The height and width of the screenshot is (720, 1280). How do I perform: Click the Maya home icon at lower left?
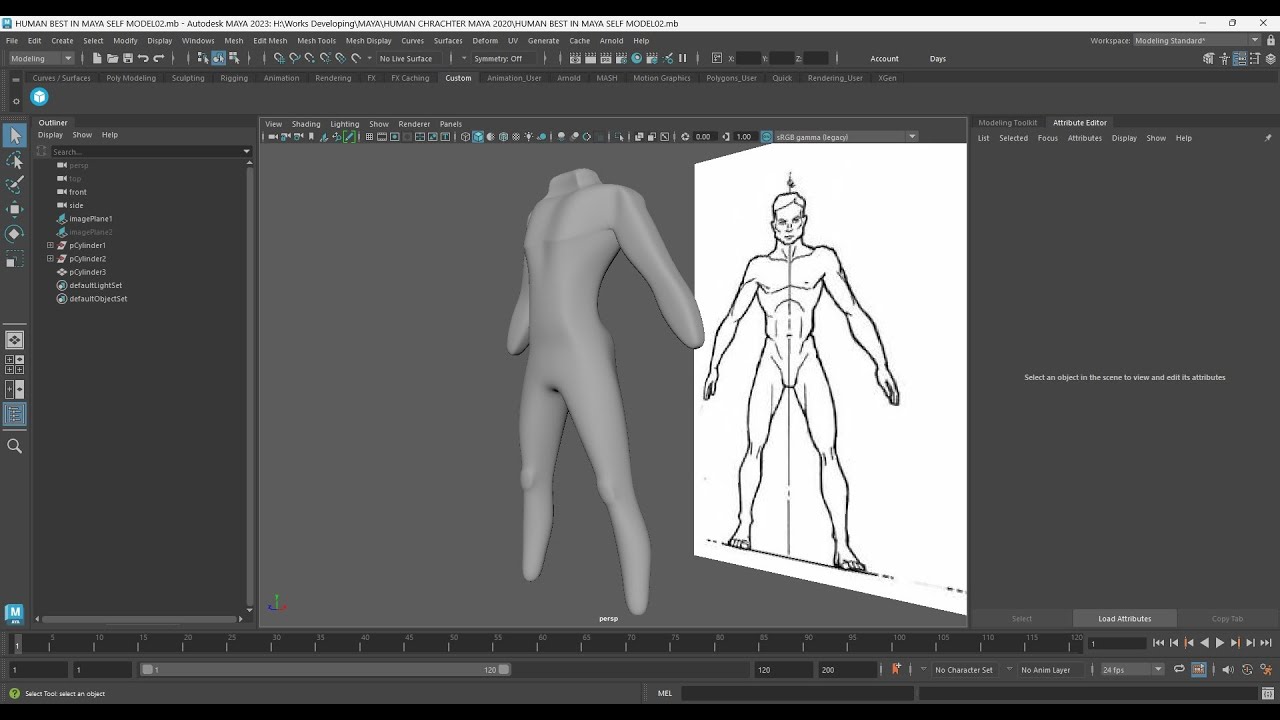point(14,613)
